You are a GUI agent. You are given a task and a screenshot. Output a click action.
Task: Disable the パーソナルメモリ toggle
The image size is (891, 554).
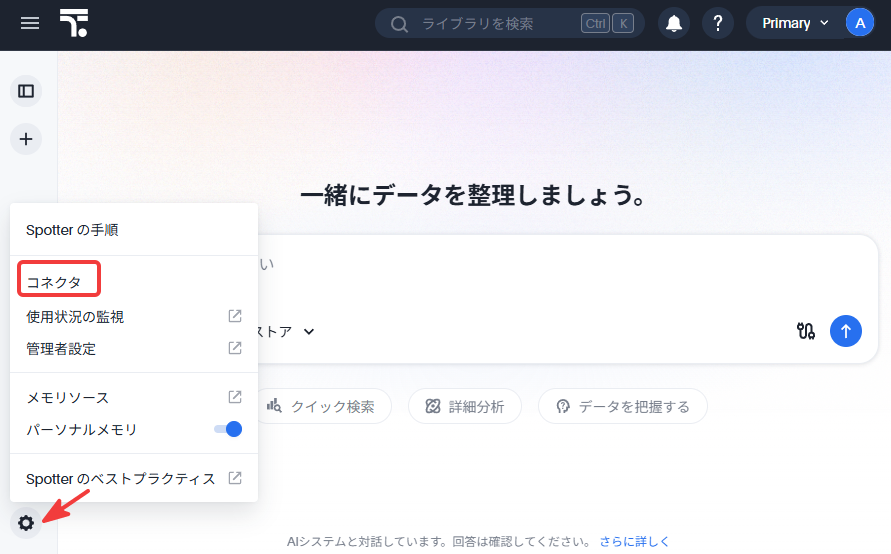point(228,429)
